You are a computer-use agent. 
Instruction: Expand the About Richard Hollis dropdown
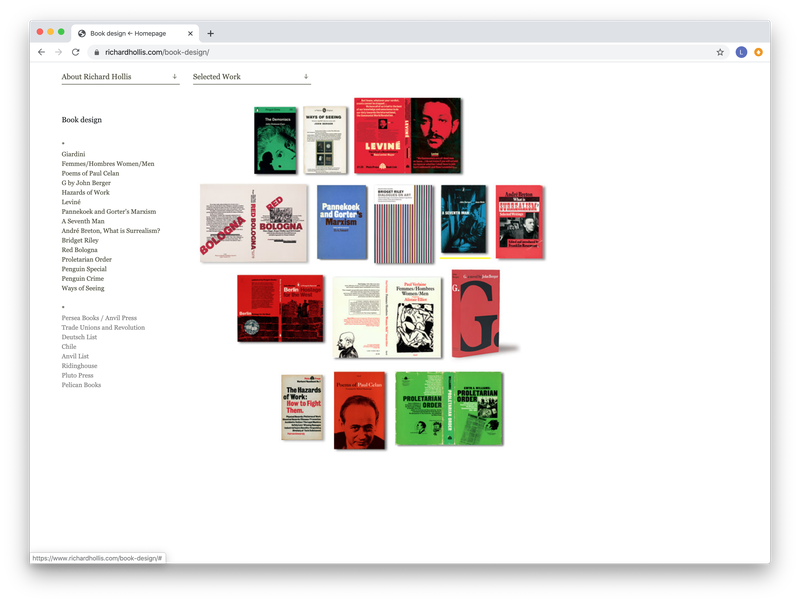[x=120, y=77]
